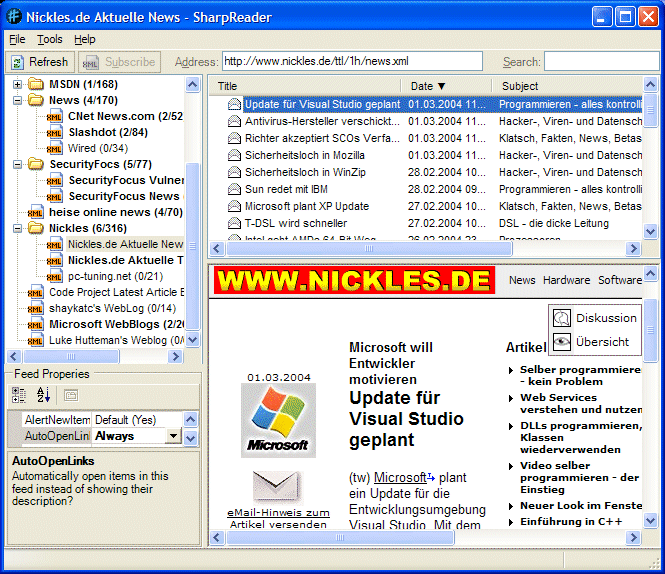Open article Antivirus-Hersteller verschickt
The image size is (665, 574).
(x=322, y=121)
